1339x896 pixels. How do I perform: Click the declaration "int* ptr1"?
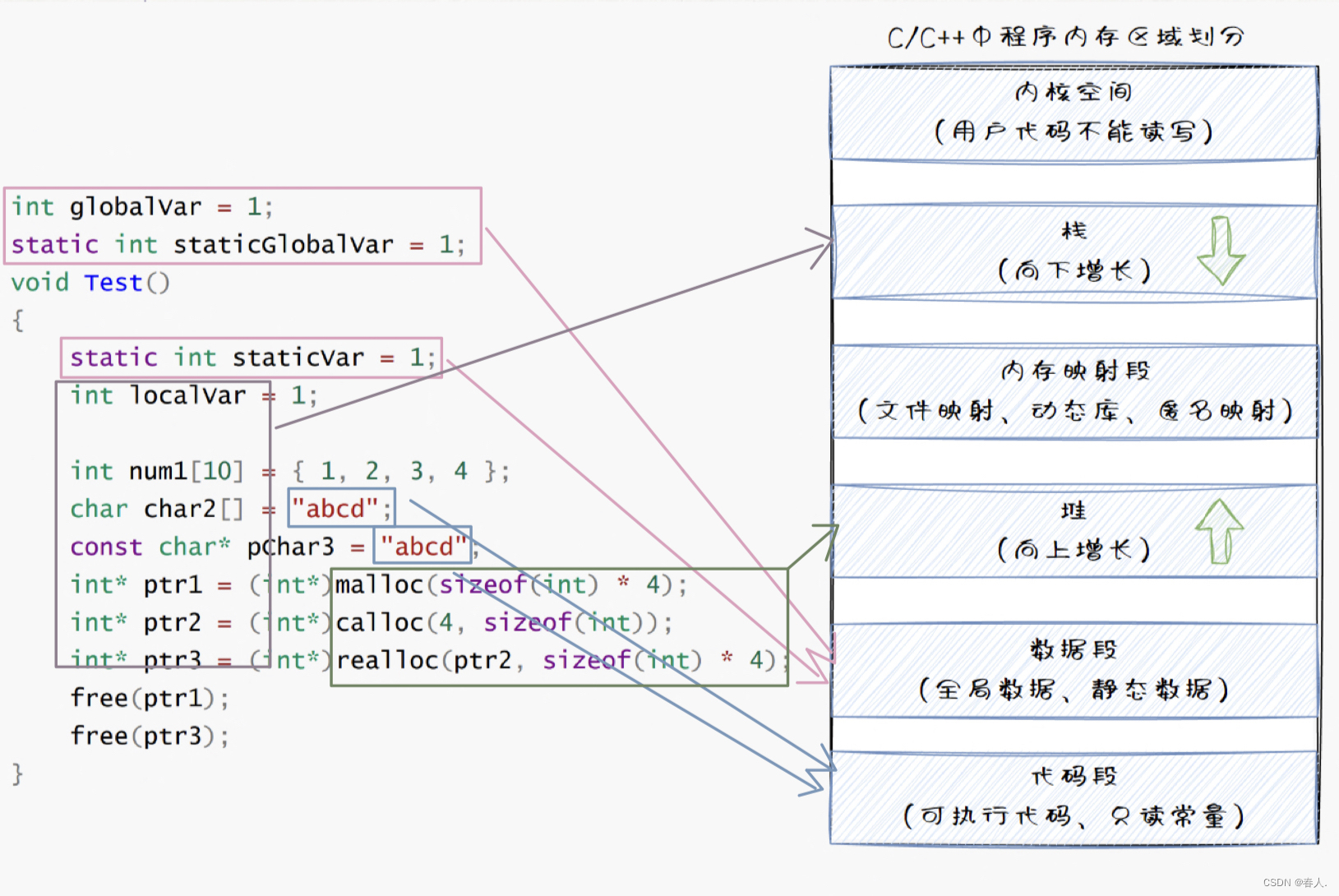(136, 584)
